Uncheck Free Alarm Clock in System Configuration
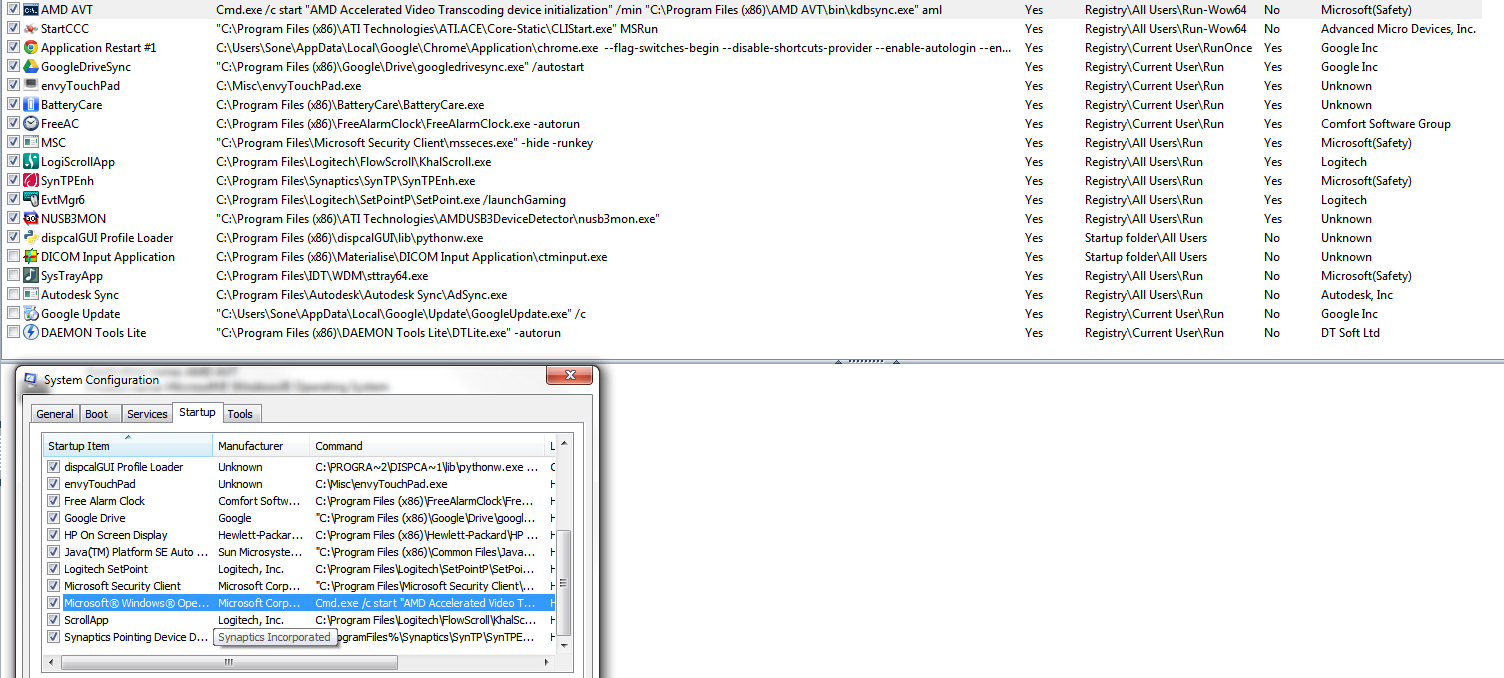This screenshot has width=1504, height=678. 54,501
